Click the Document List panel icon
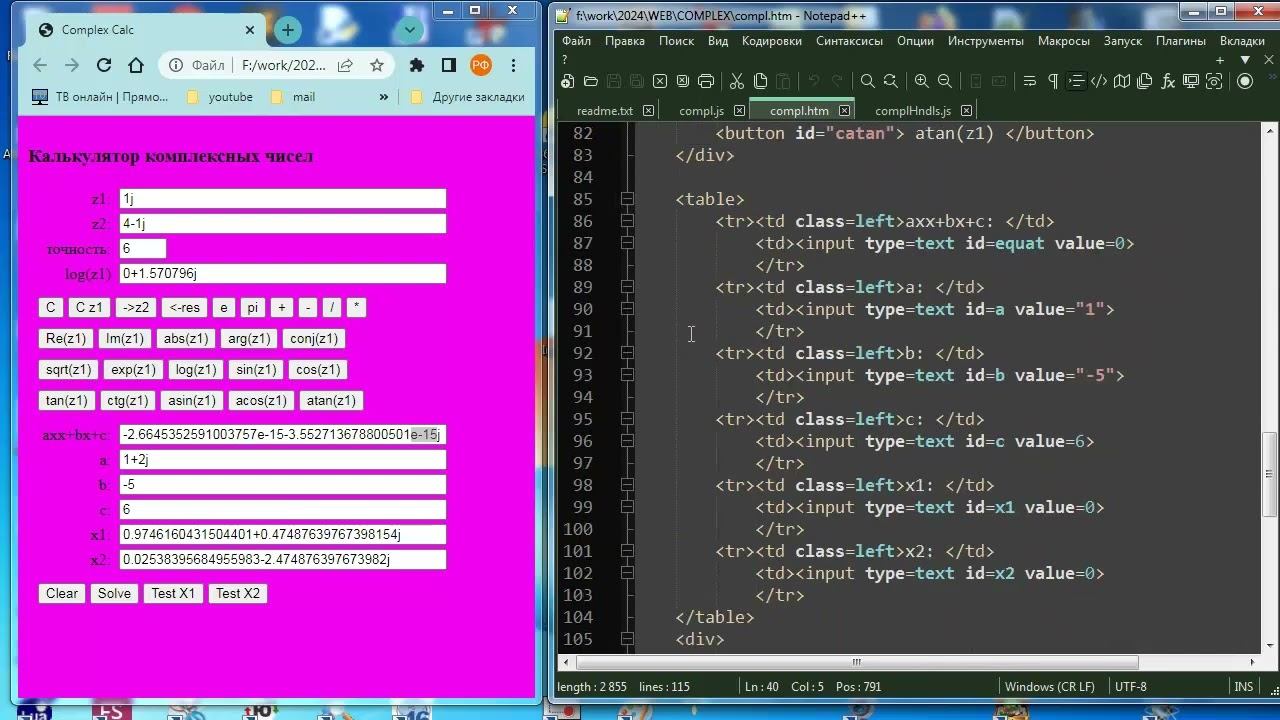The image size is (1280, 720). click(1145, 81)
